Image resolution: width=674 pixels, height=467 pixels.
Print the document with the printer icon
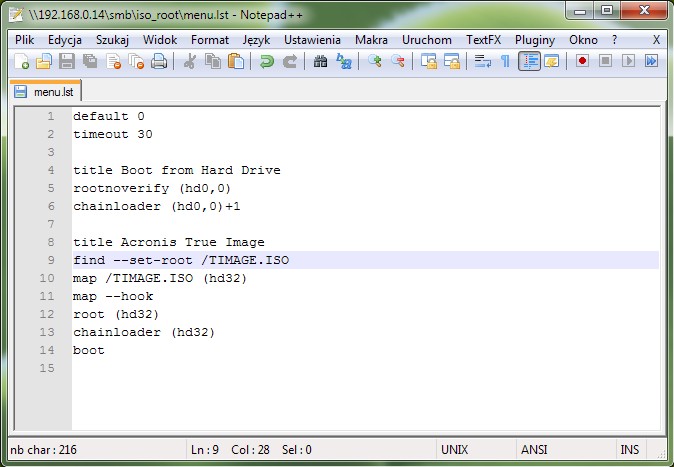click(x=159, y=61)
